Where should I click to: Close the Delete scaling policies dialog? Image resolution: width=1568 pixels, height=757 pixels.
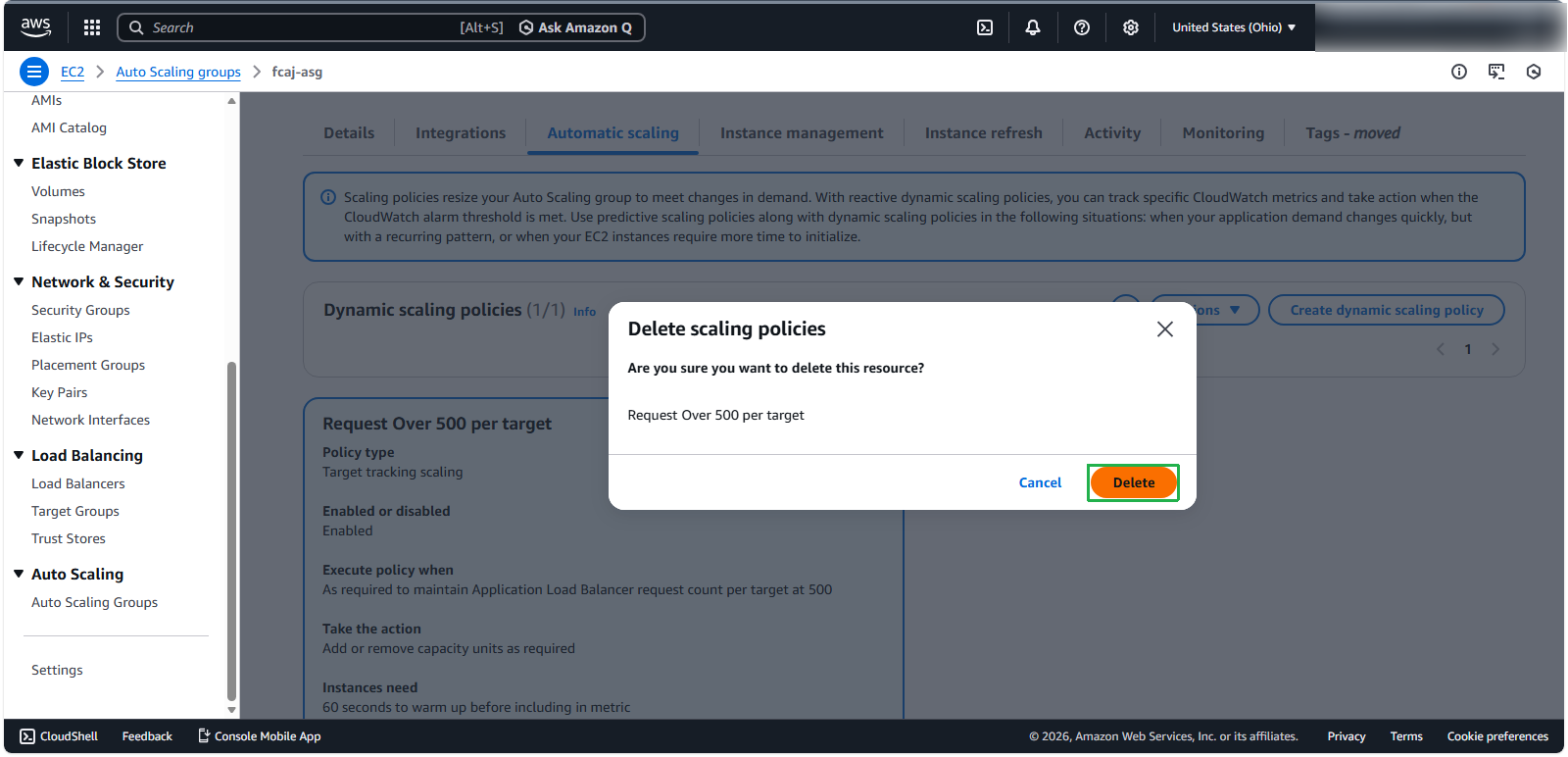tap(1165, 329)
